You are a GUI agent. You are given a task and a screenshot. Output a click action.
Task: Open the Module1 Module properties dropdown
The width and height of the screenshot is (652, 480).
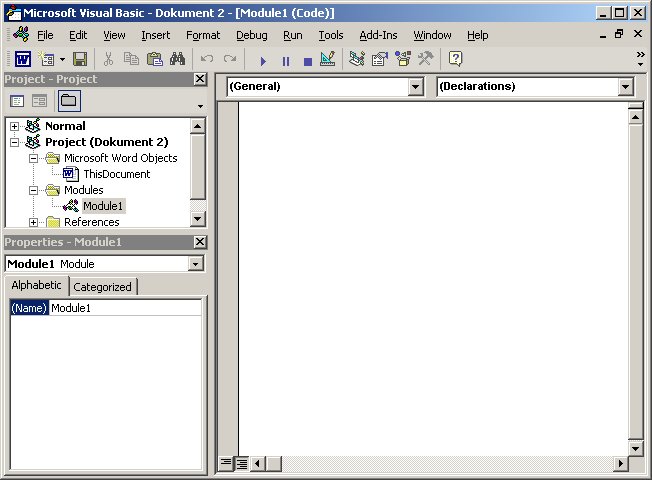[x=195, y=264]
